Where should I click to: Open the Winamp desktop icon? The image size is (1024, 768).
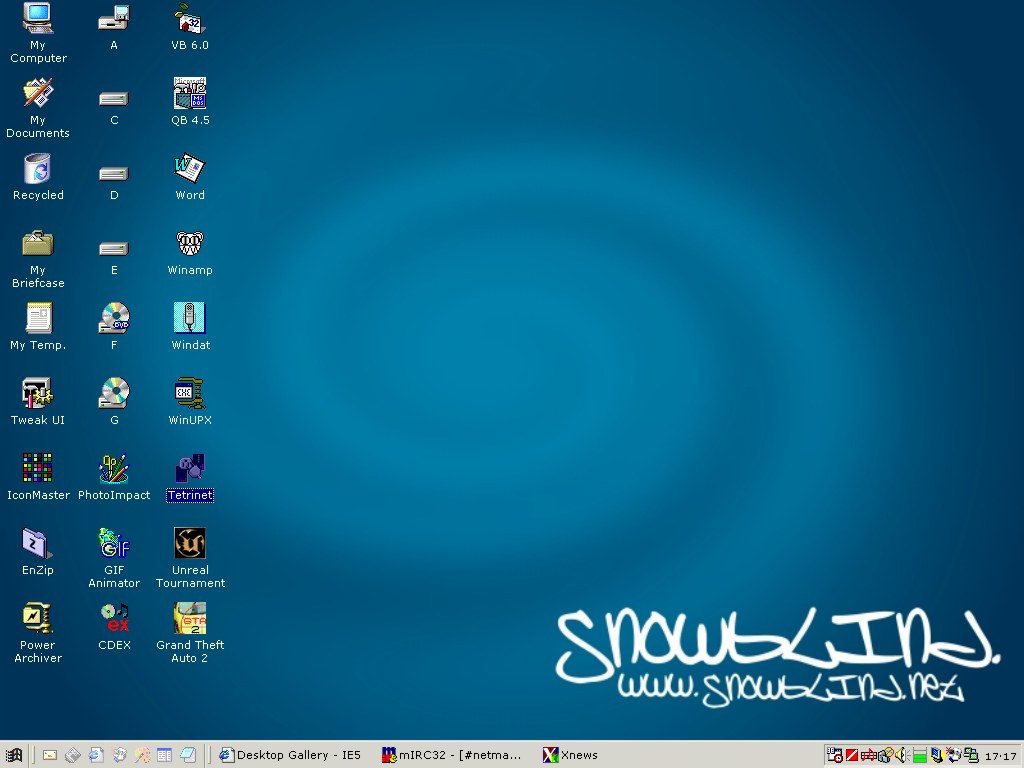190,244
